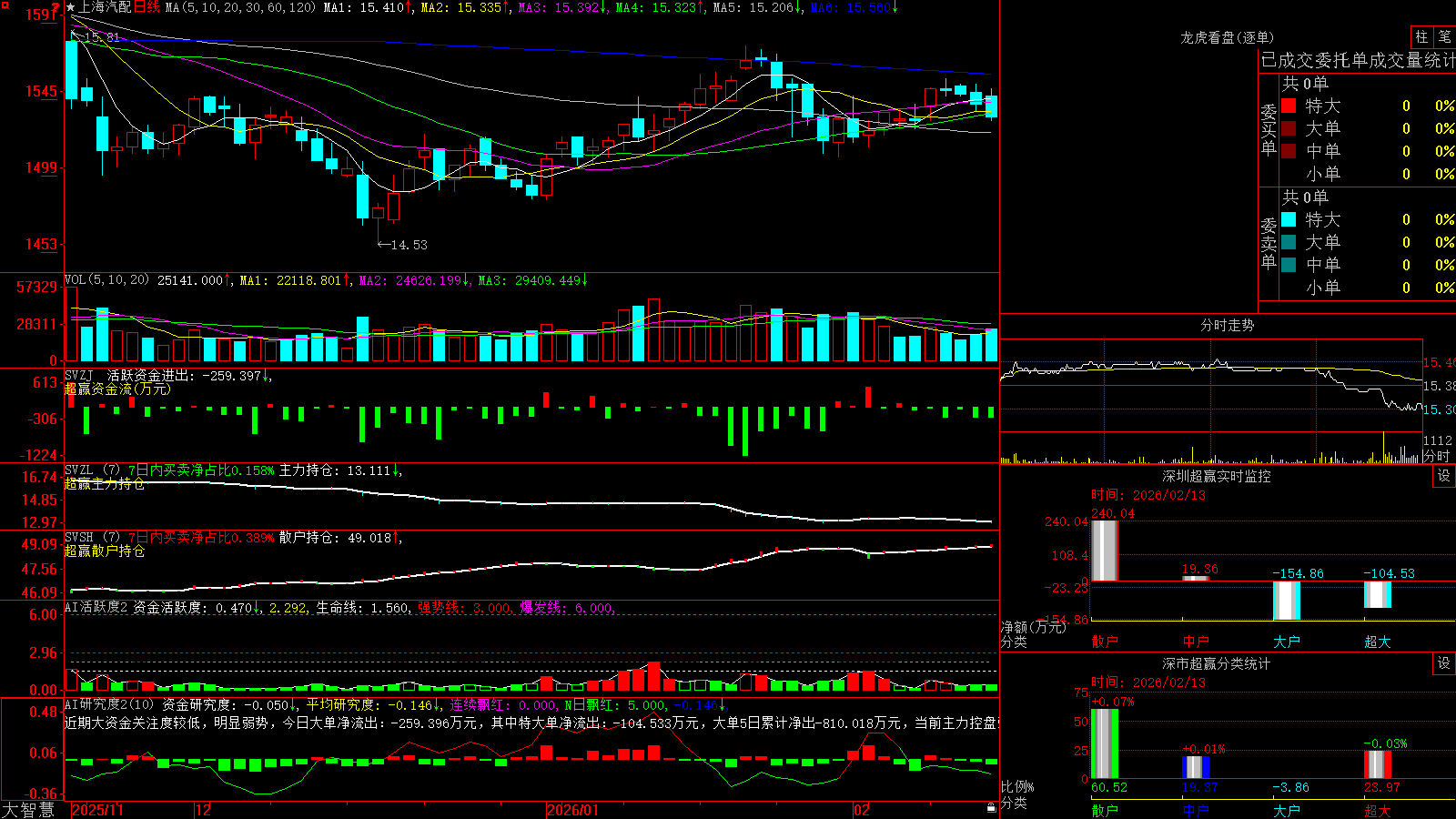Click the 柱 bar-mode button
This screenshot has width=1456, height=819.
(x=1421, y=37)
